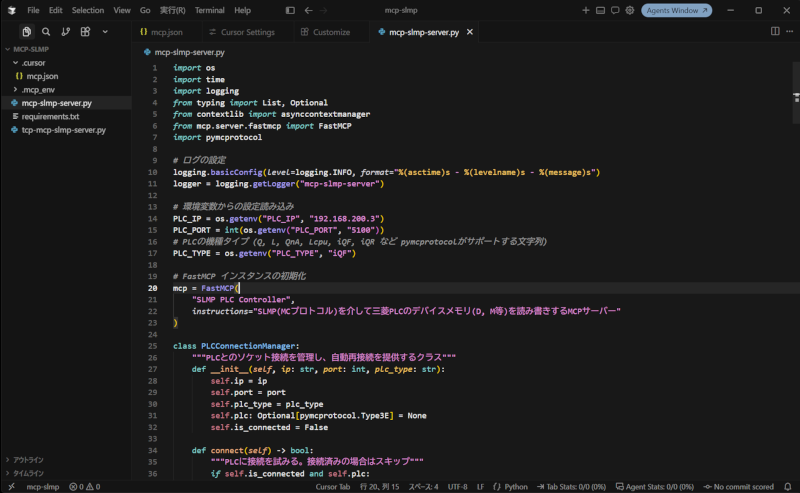The width and height of the screenshot is (800, 493).
Task: Change encoding via UTF-8
Action: click(458, 487)
